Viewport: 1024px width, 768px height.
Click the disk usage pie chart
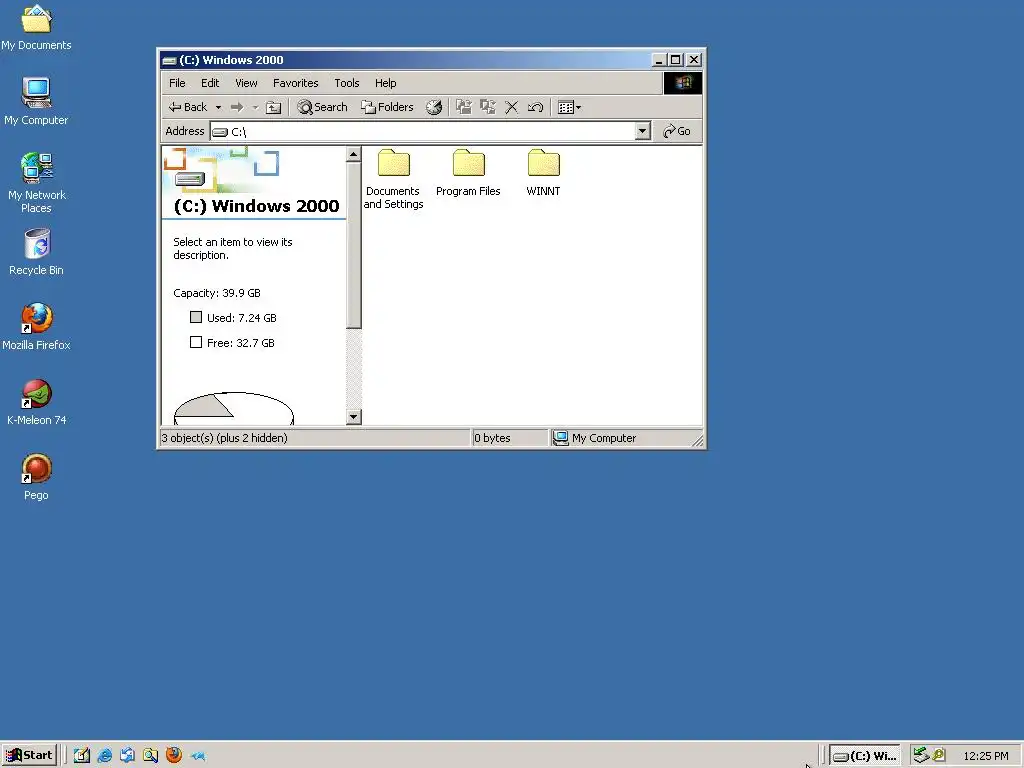pos(234,409)
